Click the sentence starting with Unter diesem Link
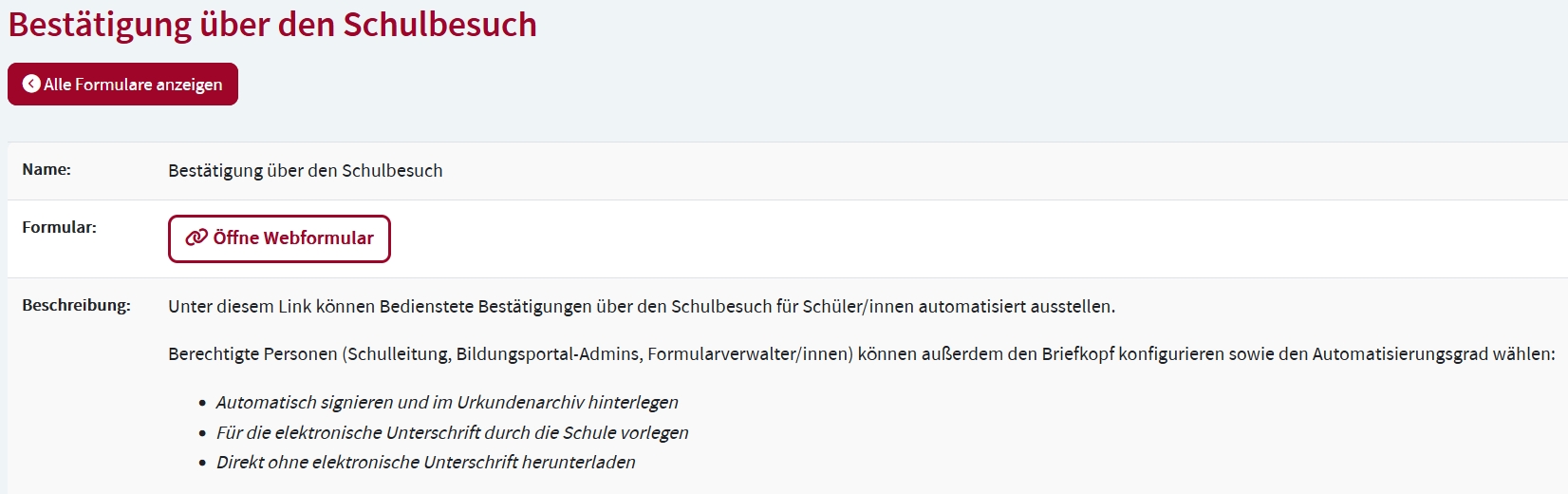1568x494 pixels. (x=641, y=307)
